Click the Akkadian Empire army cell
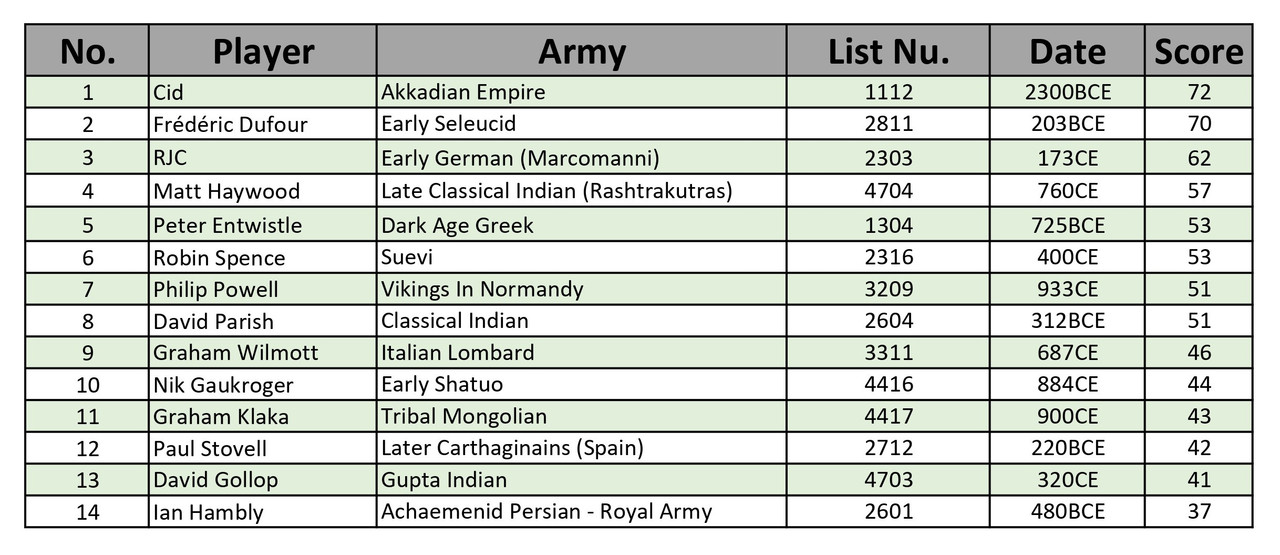Viewport: 1280px width, 555px height. [581, 92]
